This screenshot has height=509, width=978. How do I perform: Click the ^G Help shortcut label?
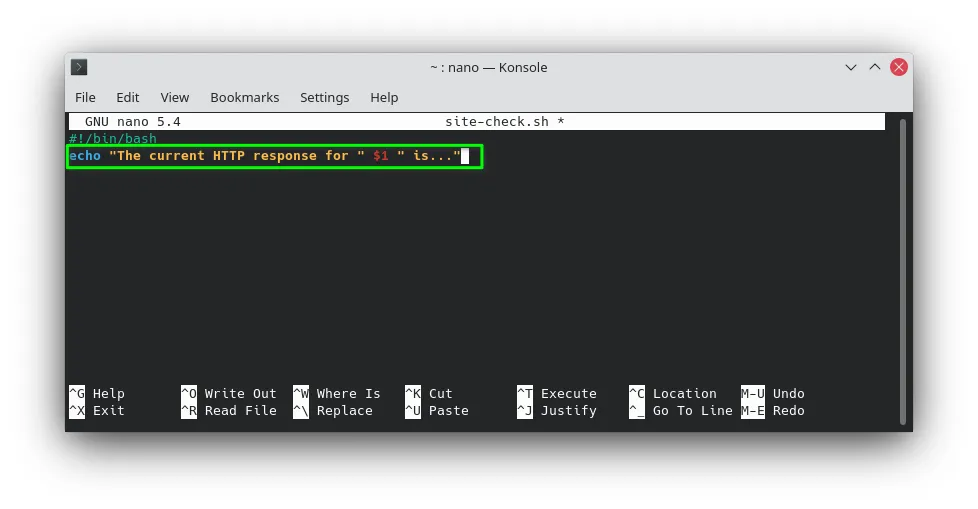pyautogui.click(x=97, y=394)
